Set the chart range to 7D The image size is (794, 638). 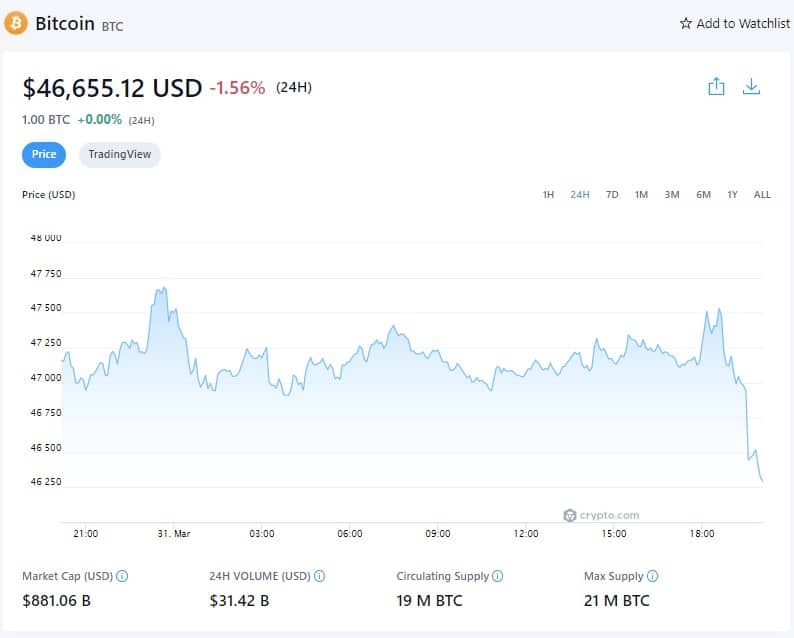click(612, 194)
